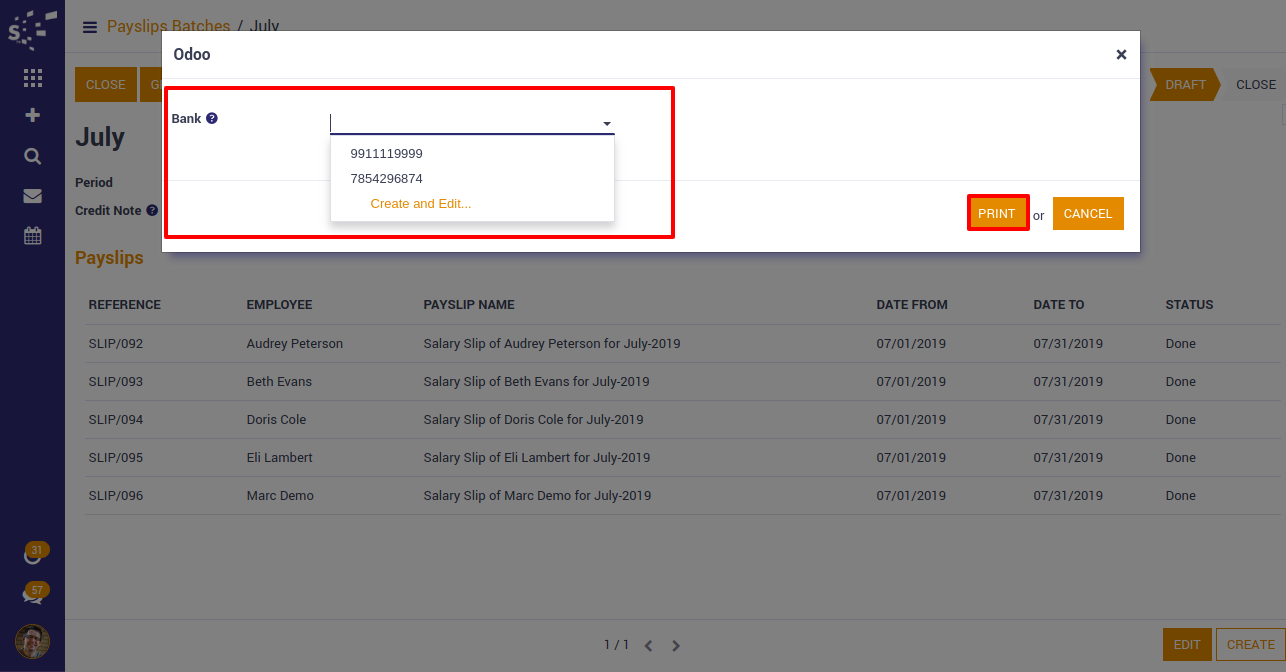Image resolution: width=1286 pixels, height=672 pixels.
Task: Go to previous record using left chevron
Action: tap(648, 646)
